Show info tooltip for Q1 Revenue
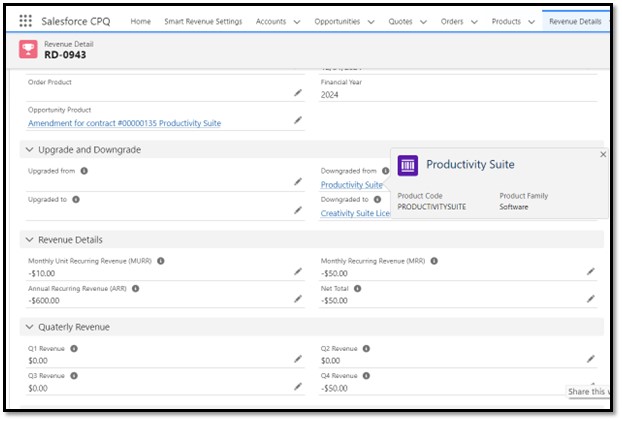Image resolution: width=622 pixels, height=421 pixels. [x=74, y=349]
